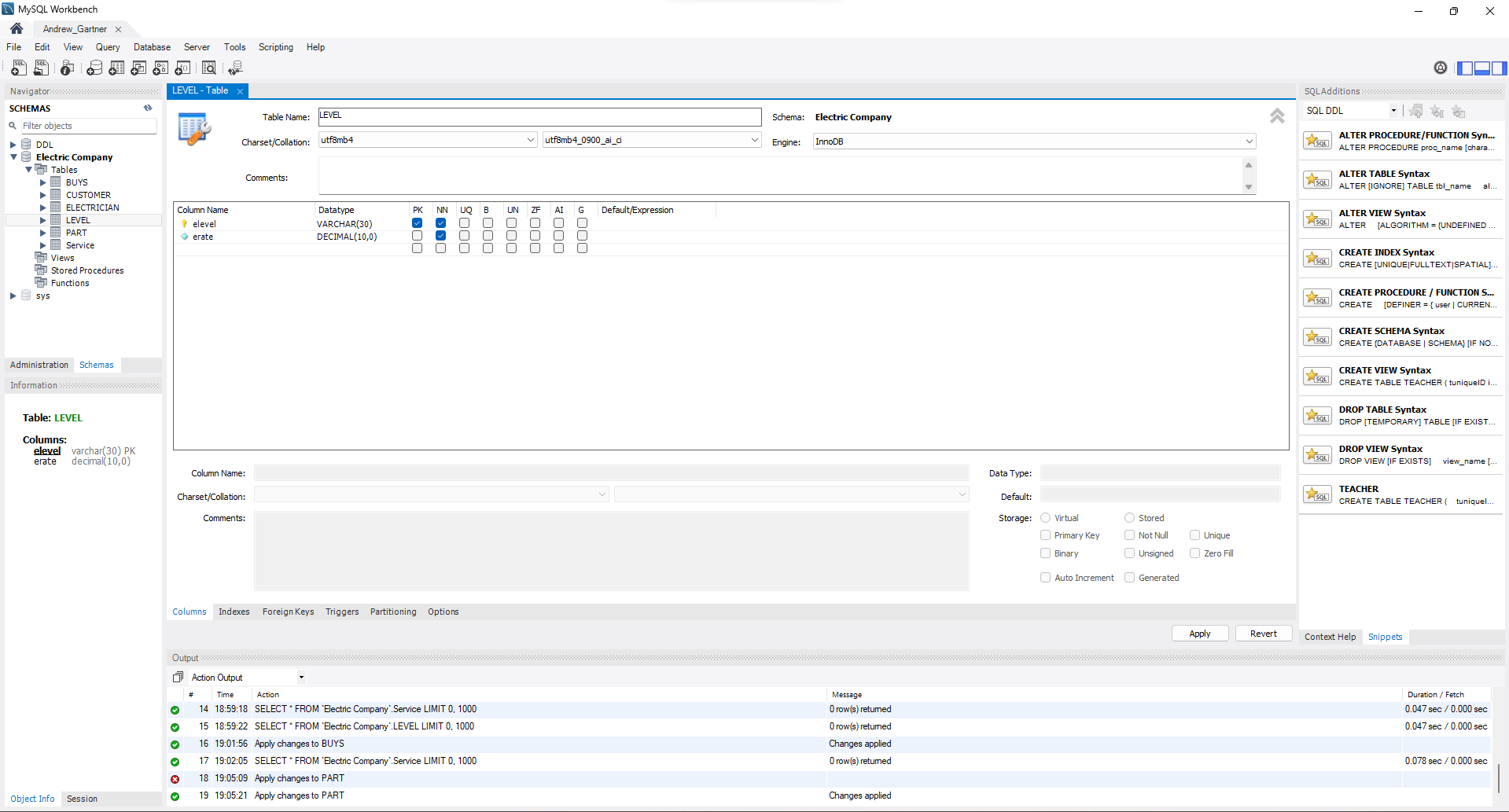Close the Andrew_Gartner connection tab
Screen dimensions: 1509x812
coord(119,29)
